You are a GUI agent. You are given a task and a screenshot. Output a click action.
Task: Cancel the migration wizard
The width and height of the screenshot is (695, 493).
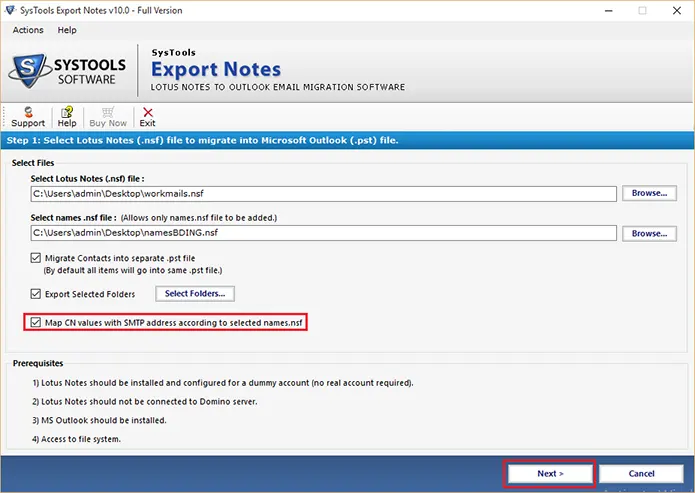coord(641,473)
